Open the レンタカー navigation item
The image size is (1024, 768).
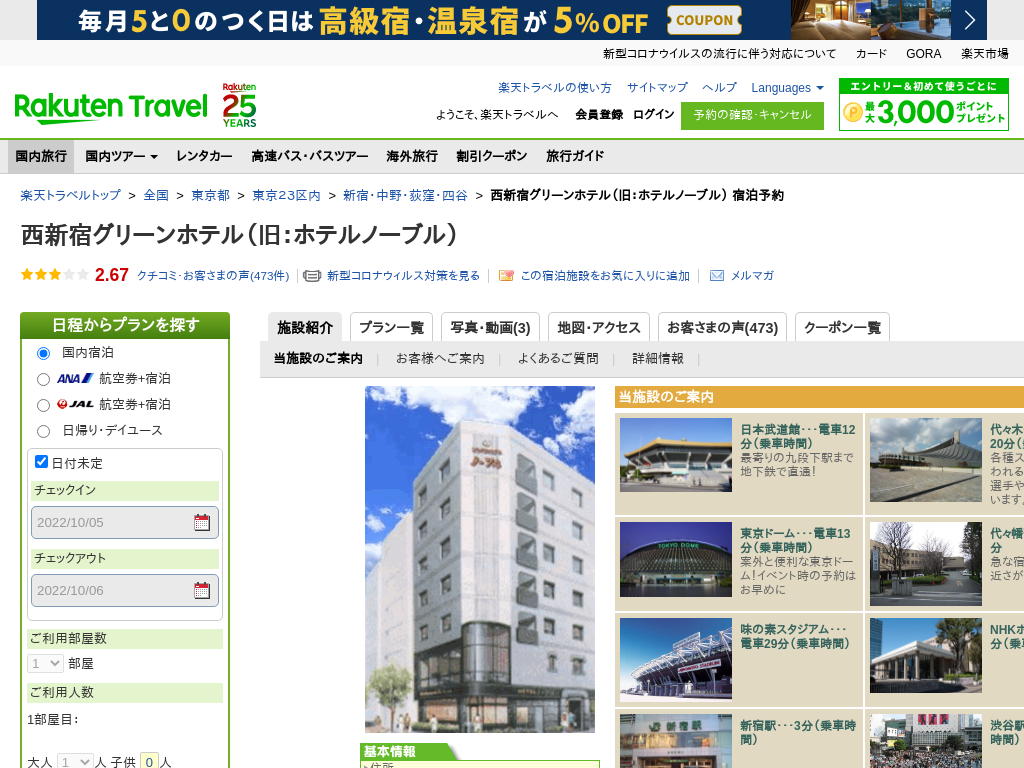click(x=204, y=157)
